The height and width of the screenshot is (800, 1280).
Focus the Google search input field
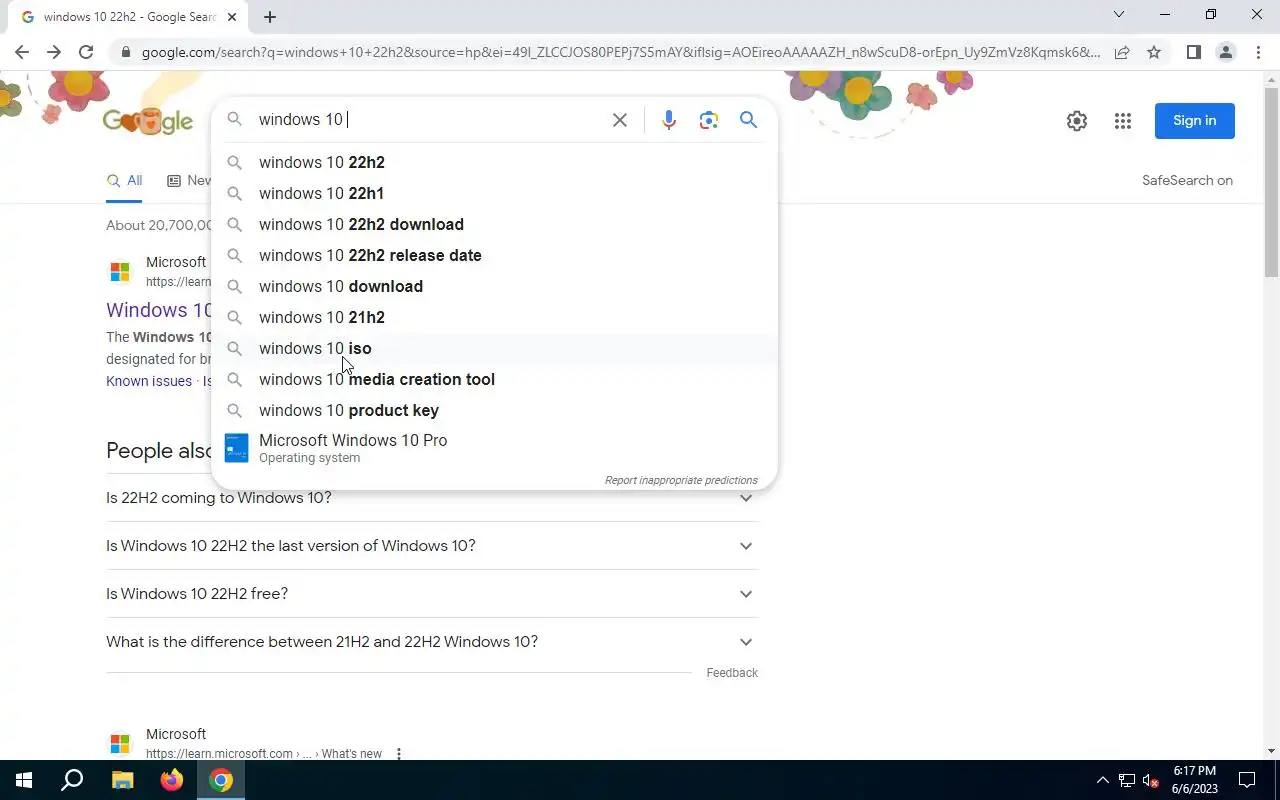(x=428, y=120)
